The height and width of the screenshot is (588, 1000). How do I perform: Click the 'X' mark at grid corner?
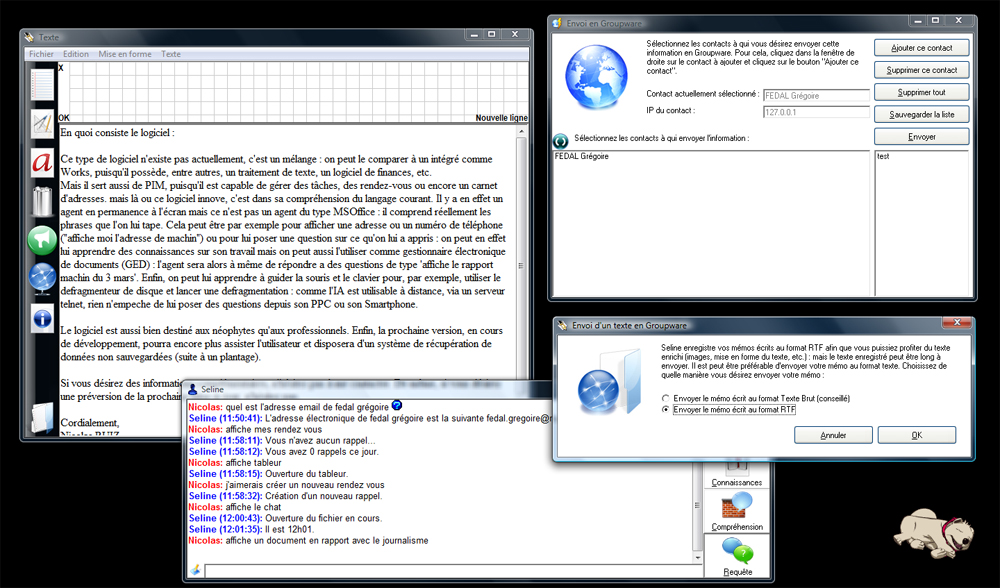point(61,68)
